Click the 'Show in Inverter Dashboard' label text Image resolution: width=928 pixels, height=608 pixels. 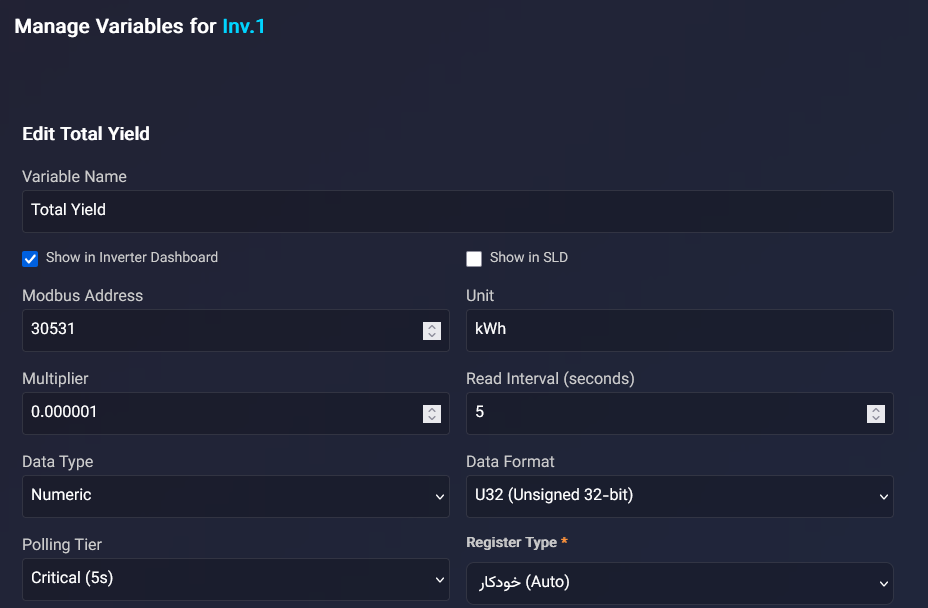(132, 258)
